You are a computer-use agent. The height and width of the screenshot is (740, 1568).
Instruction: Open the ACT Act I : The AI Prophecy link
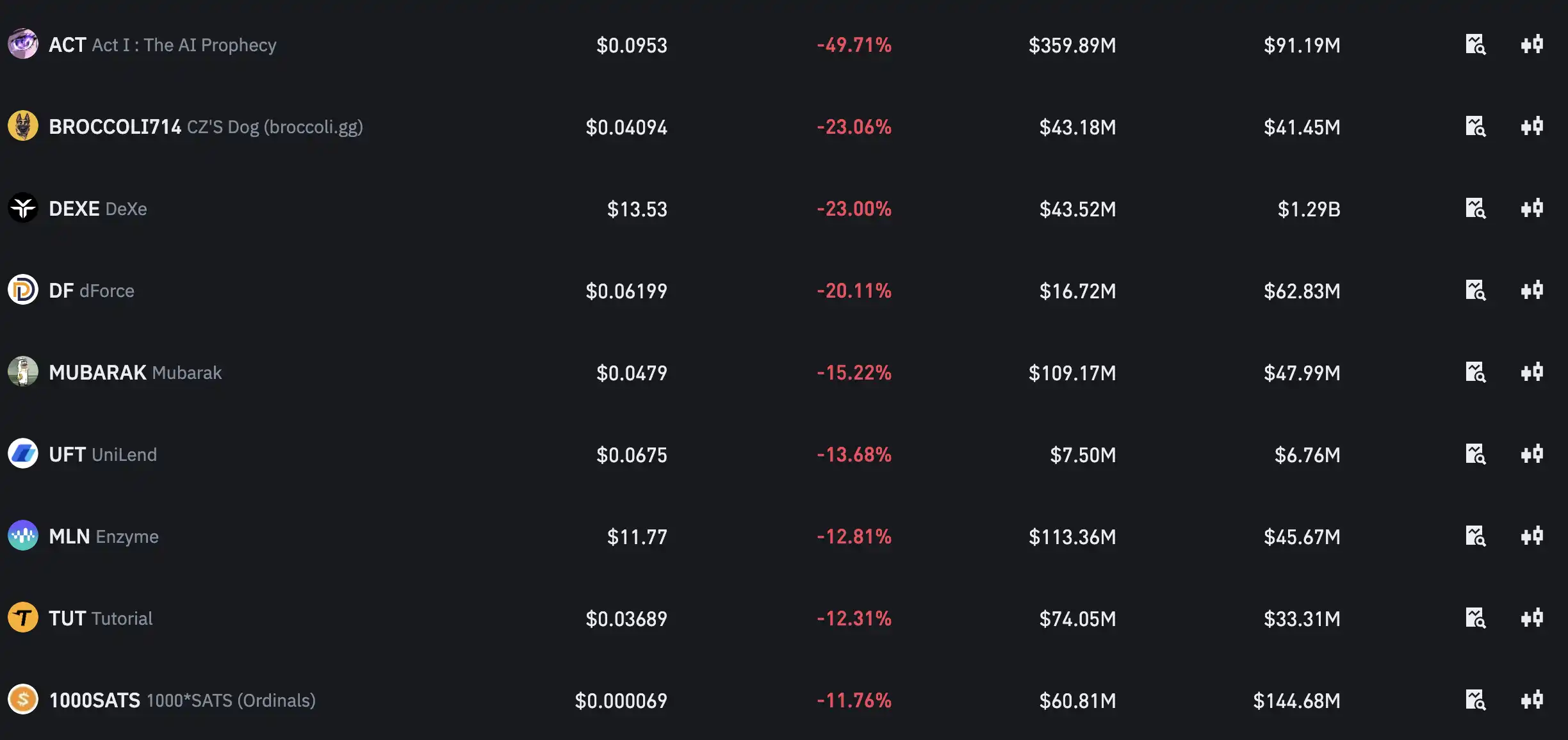tap(163, 45)
